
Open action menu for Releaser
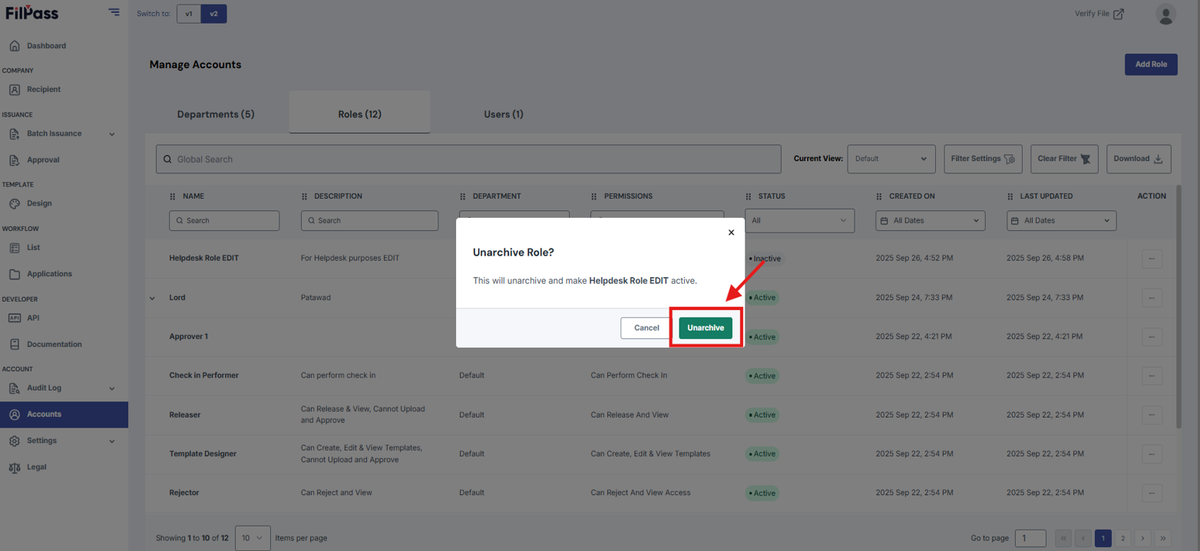tap(1151, 415)
